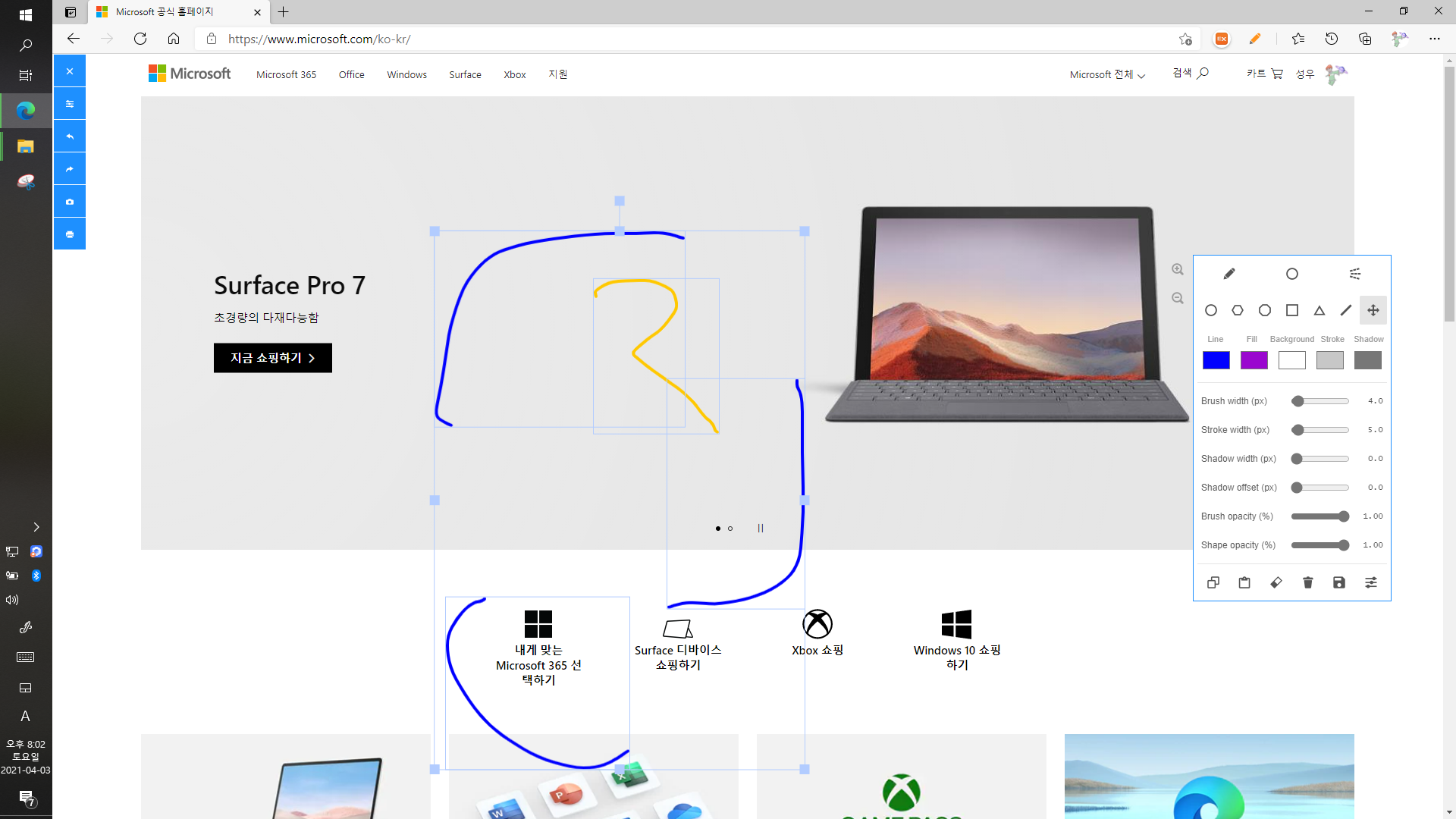
Task: Expand hidden tray icons chevron
Action: tap(36, 527)
